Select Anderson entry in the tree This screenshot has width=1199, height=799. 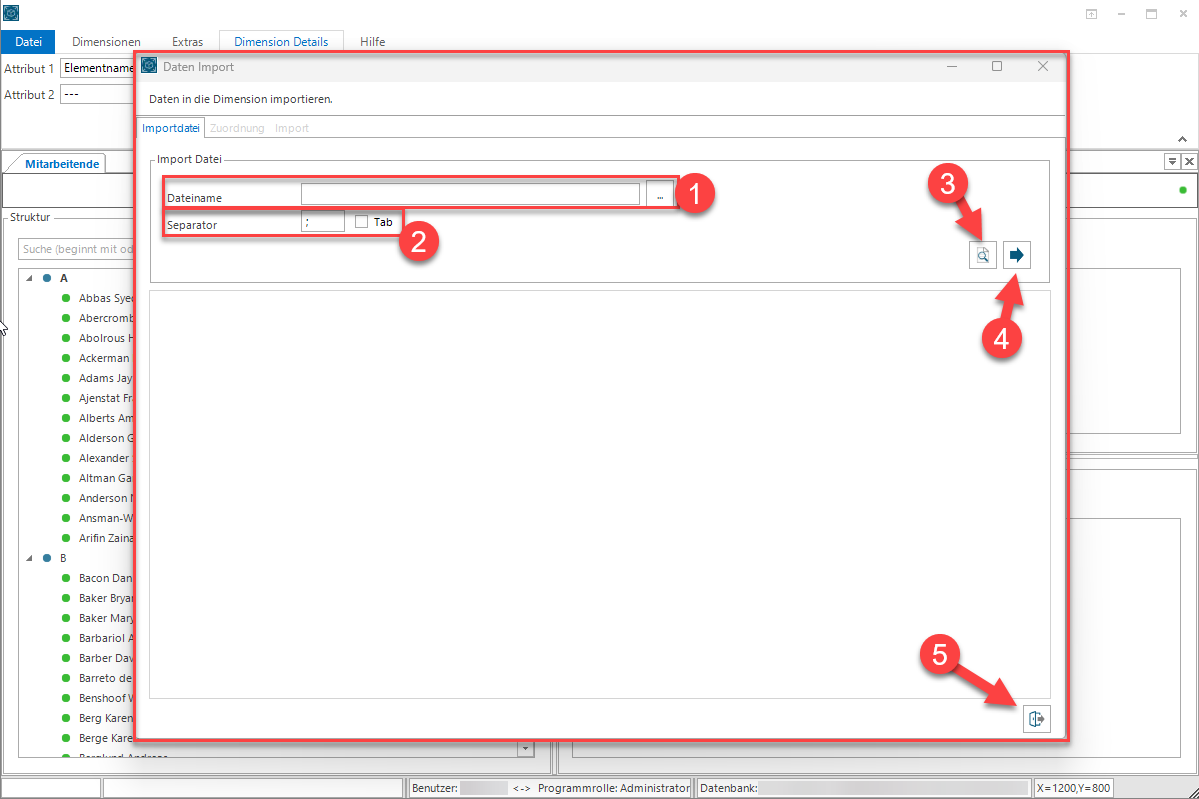106,498
